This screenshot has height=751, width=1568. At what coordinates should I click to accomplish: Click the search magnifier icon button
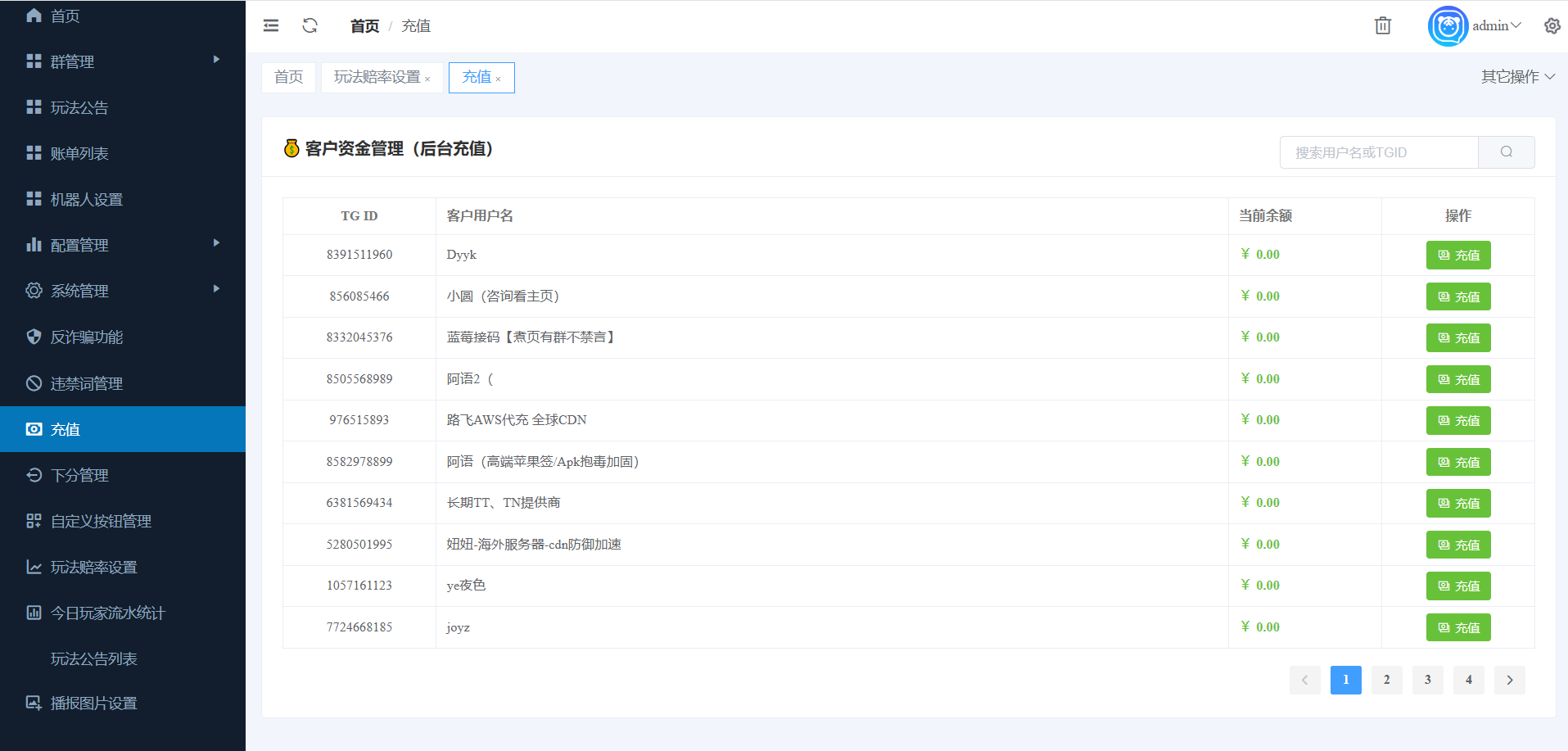1506,152
